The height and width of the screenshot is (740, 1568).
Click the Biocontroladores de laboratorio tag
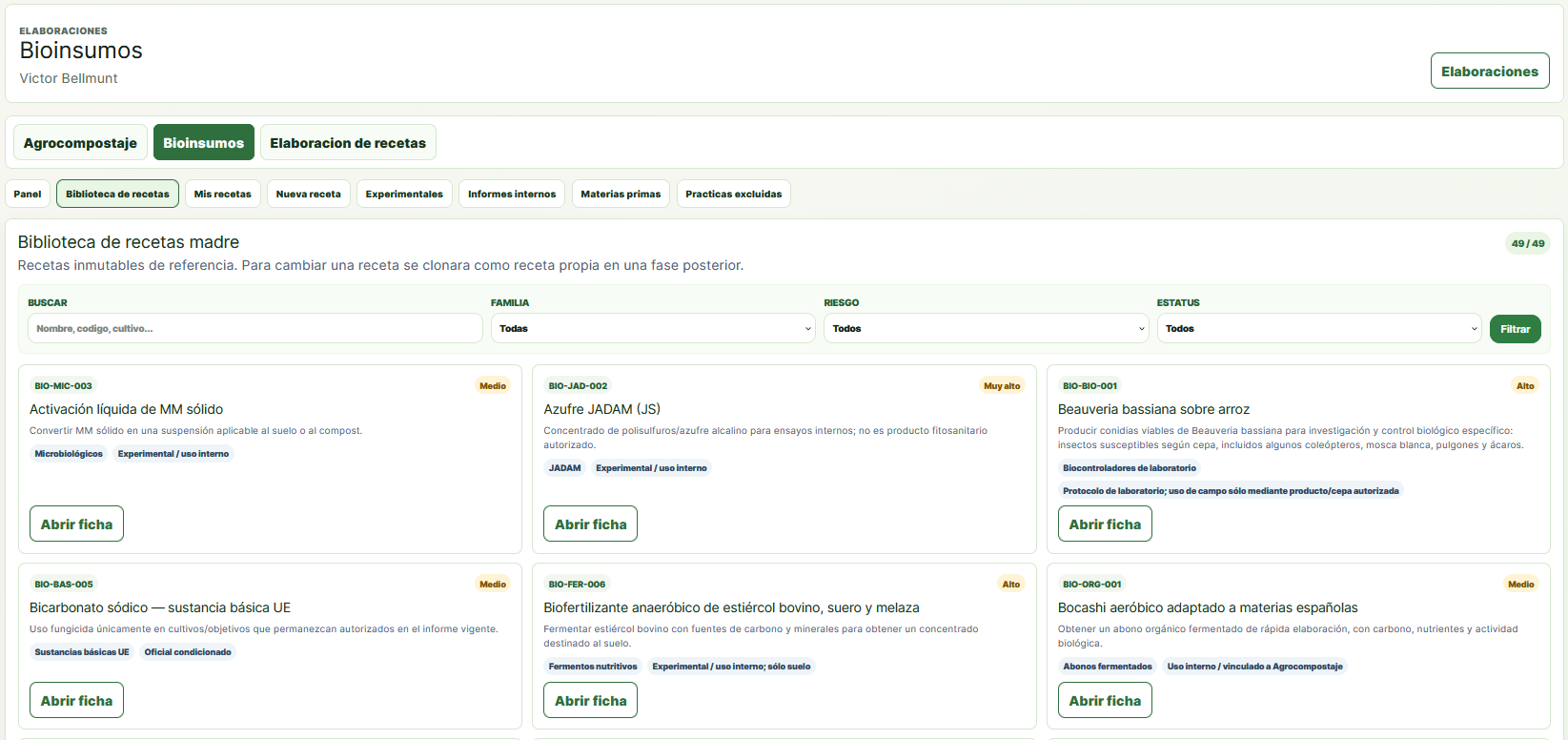pyautogui.click(x=1130, y=468)
